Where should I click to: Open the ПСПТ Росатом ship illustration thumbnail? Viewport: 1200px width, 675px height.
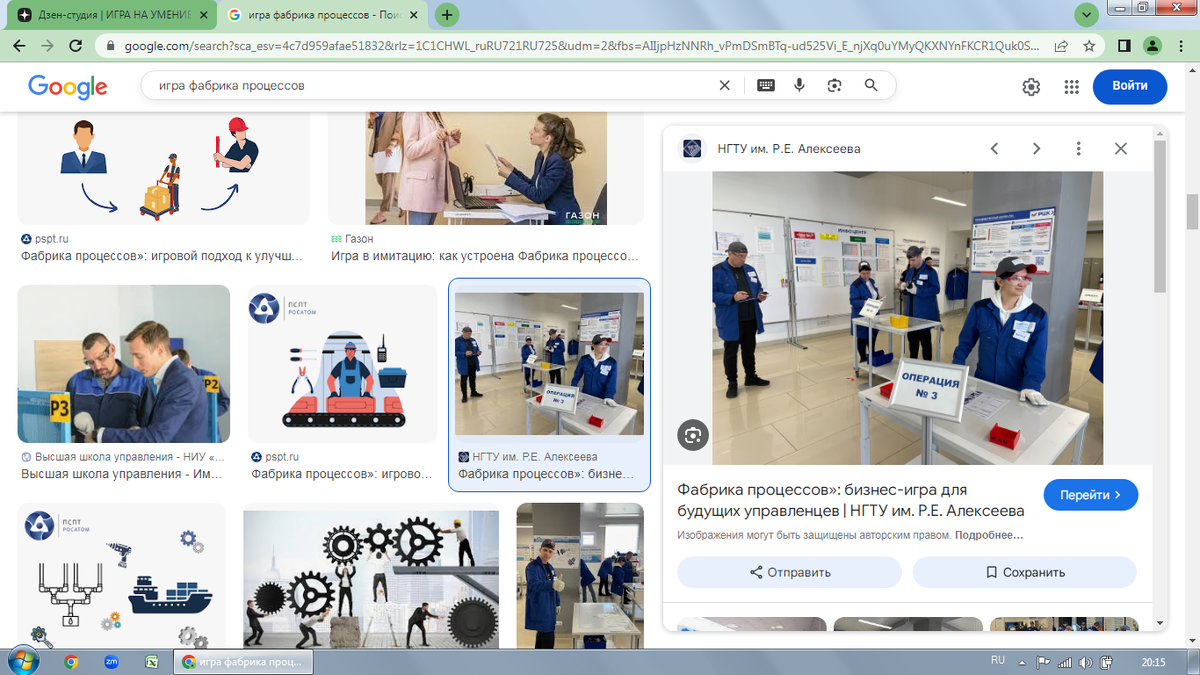coord(122,576)
